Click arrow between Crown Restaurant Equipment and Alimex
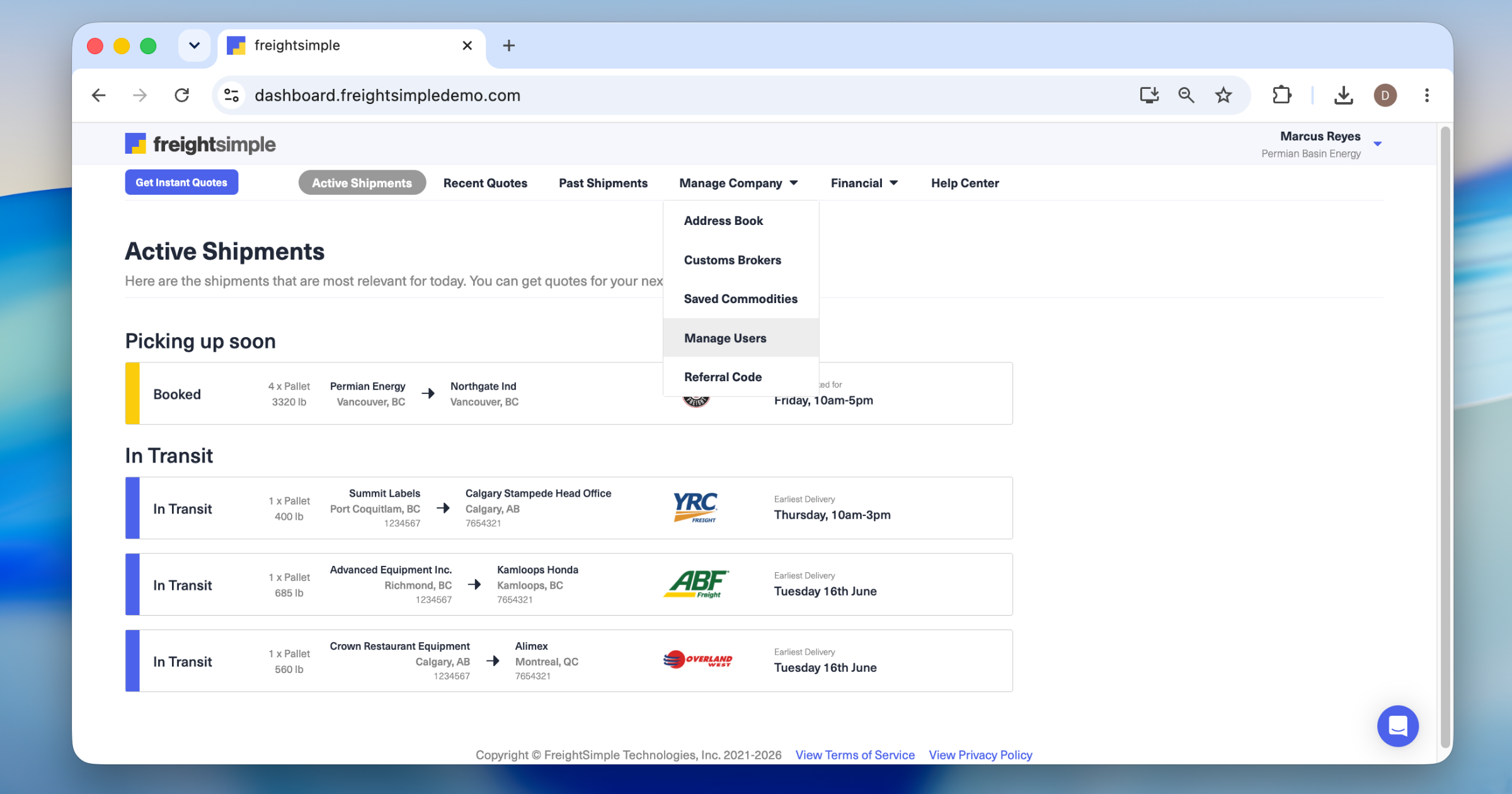 click(x=493, y=661)
